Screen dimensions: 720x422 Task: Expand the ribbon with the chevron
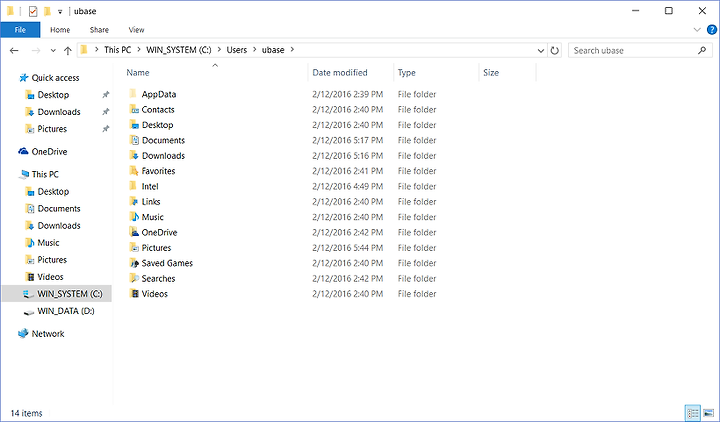point(697,30)
